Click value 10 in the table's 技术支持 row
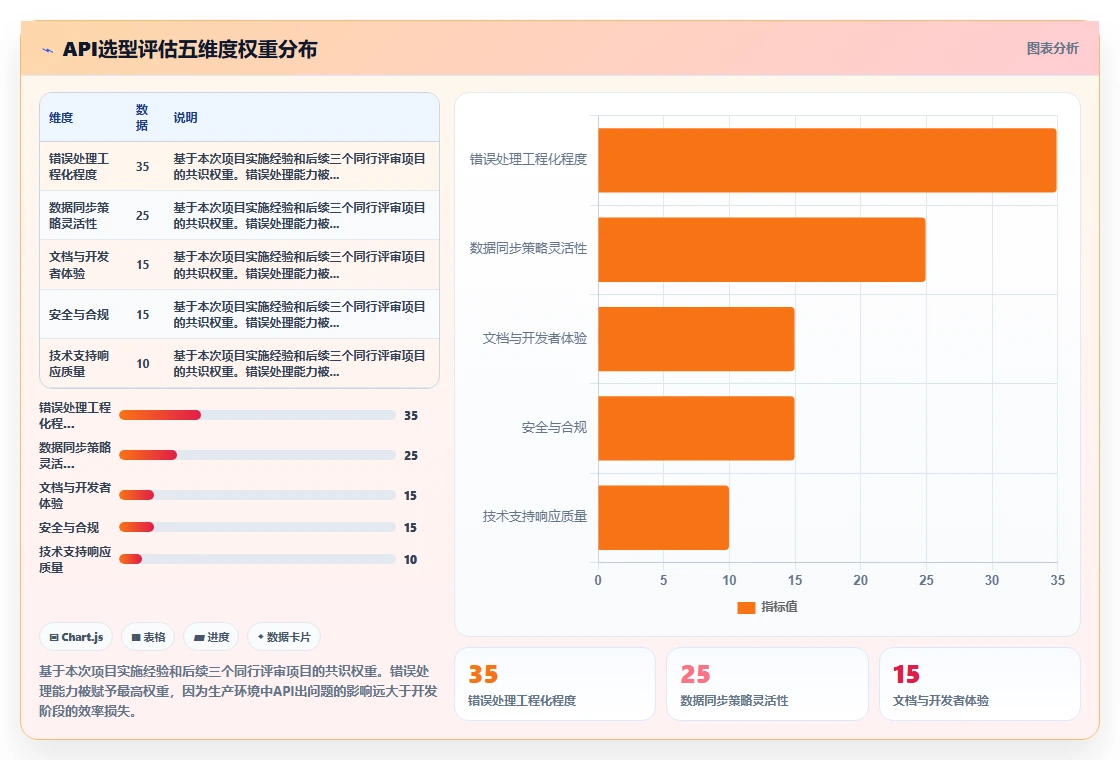 click(x=142, y=364)
